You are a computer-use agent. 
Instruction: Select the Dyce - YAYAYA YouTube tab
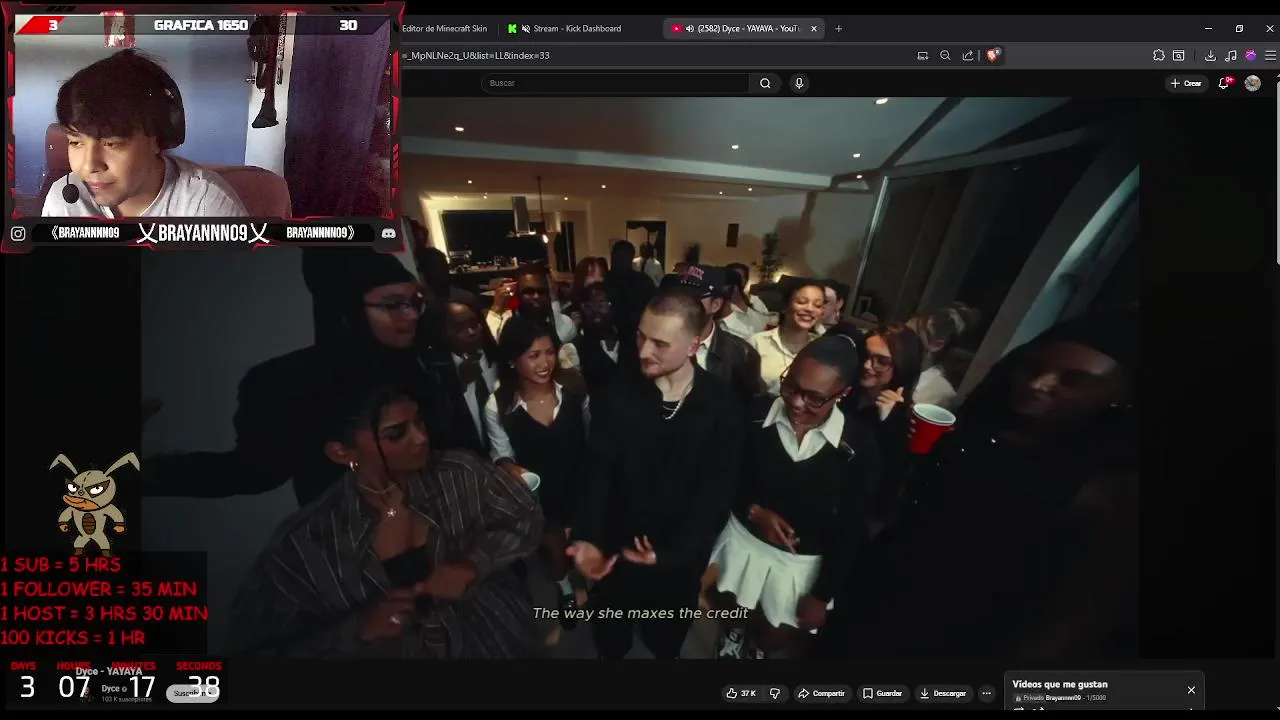745,28
